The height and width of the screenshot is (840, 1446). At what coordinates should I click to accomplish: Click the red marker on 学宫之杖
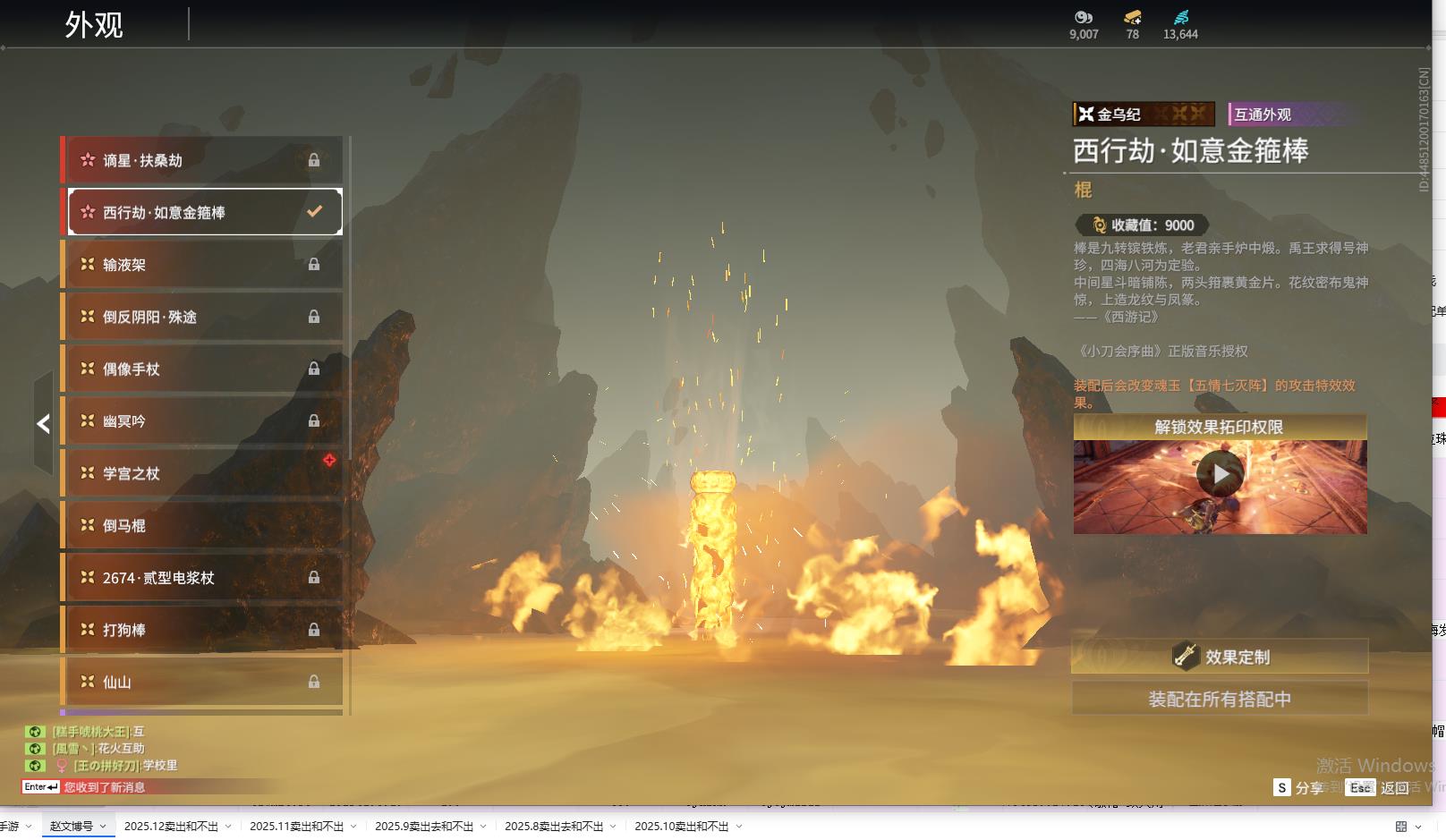(329, 460)
